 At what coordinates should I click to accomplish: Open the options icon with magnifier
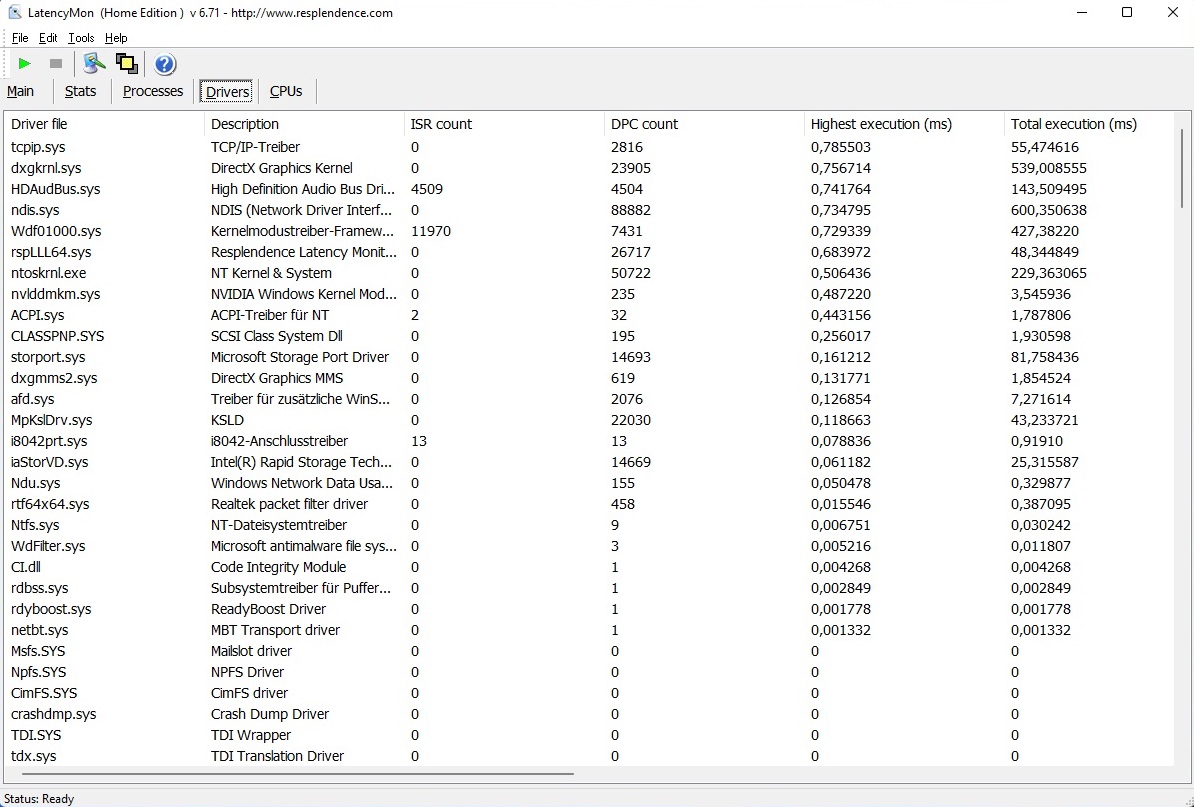94,64
